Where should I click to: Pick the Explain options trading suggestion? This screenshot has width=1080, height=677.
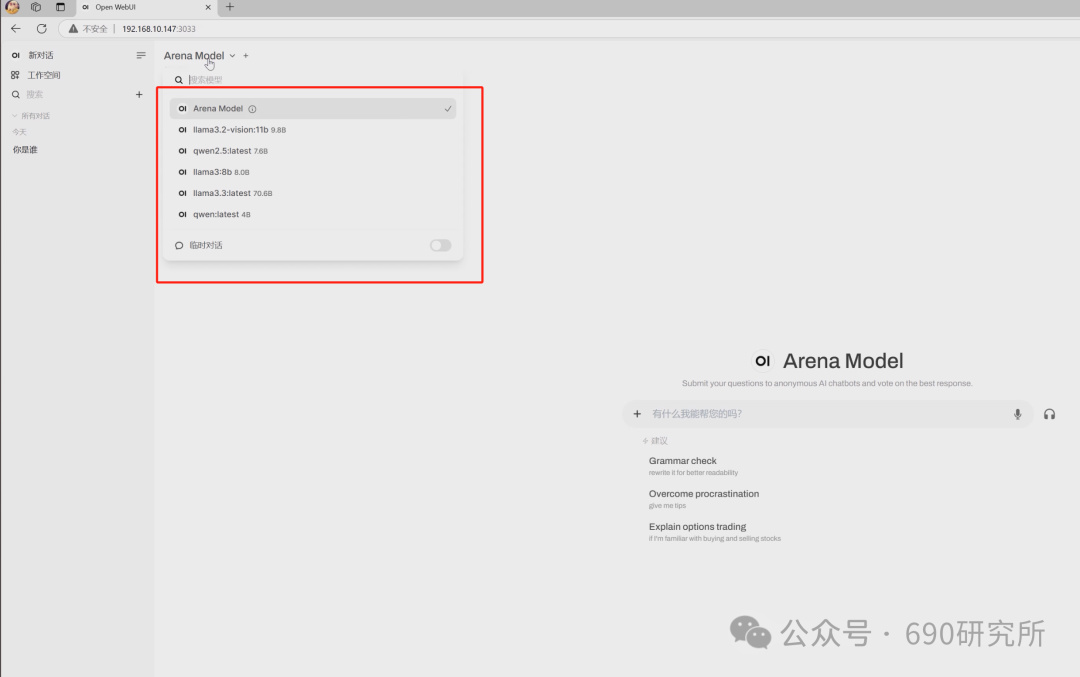[x=715, y=532]
